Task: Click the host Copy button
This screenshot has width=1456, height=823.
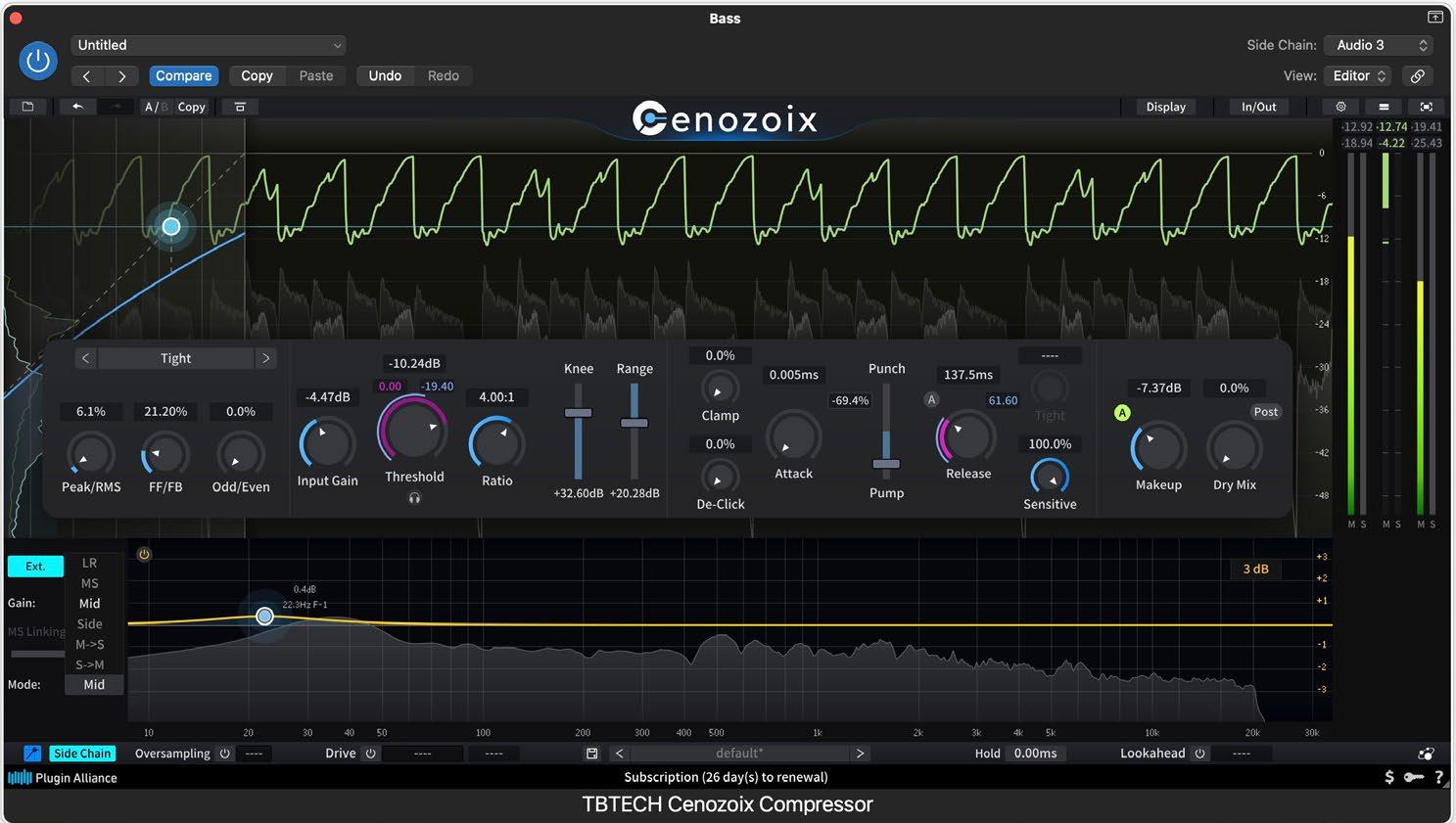Action: (x=257, y=75)
